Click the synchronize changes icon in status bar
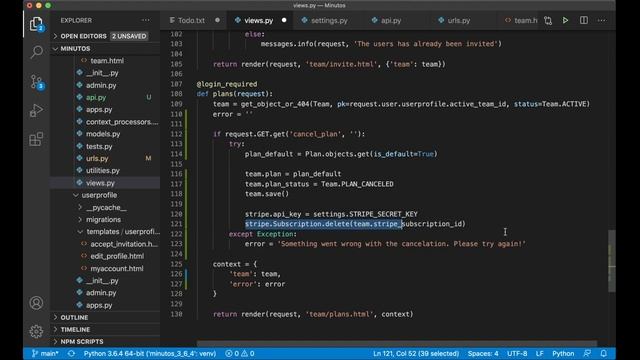 tap(71, 353)
